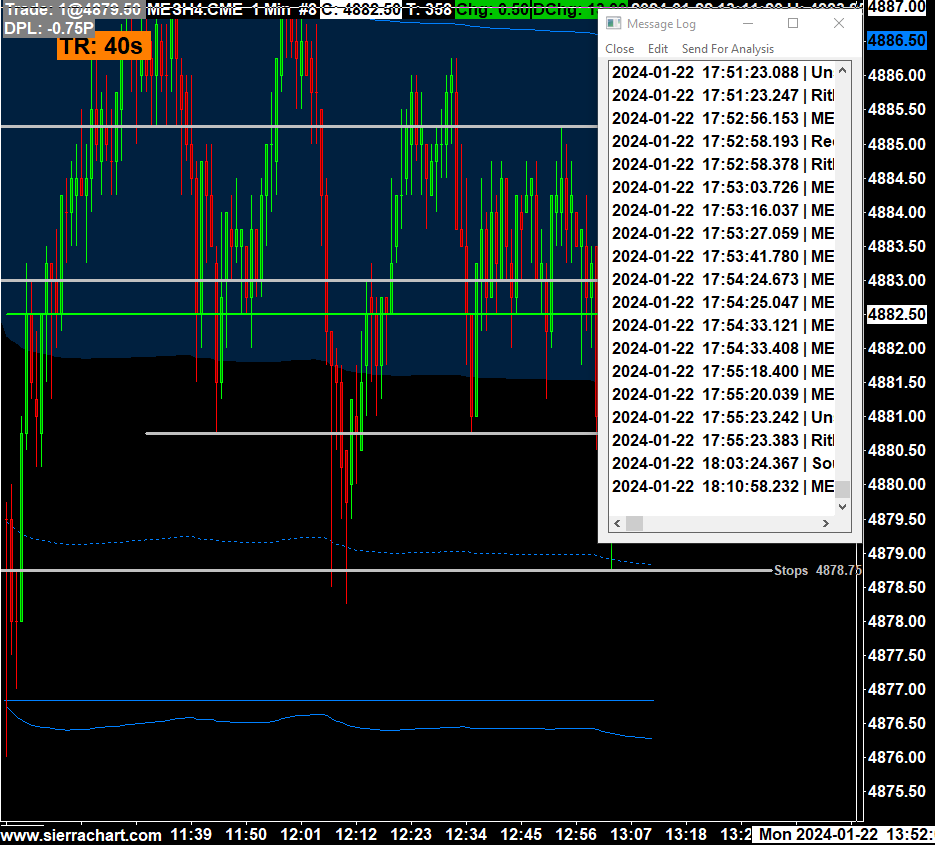Viewport: 935px width, 845px height.
Task: Select log entry at 17:54:33.408
Action: pos(722,348)
